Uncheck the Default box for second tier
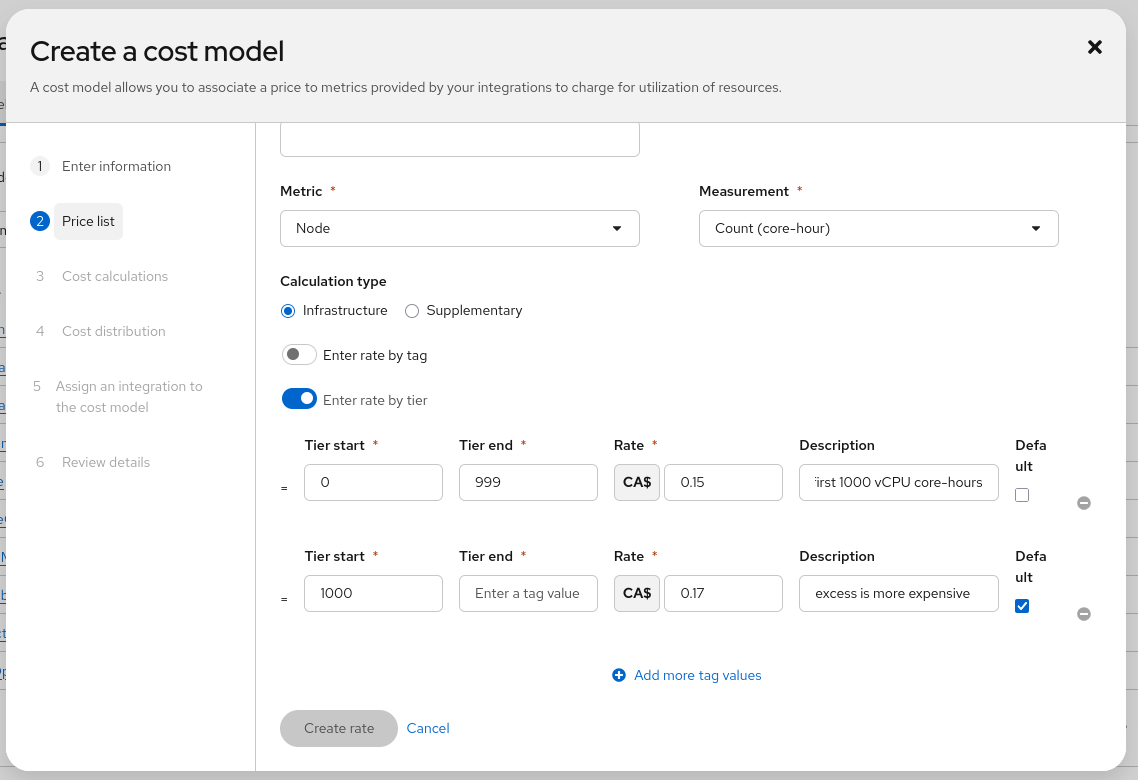The height and width of the screenshot is (780, 1138). (1021, 606)
